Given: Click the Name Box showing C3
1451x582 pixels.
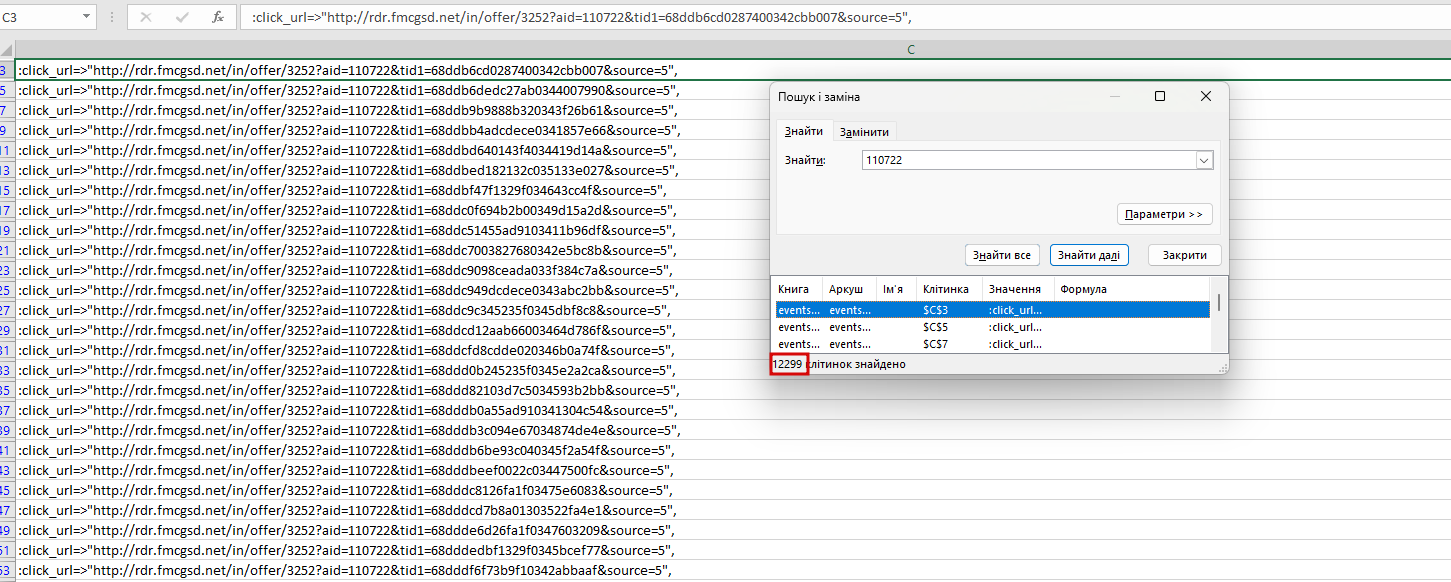Looking at the screenshot, I should coord(39,17).
